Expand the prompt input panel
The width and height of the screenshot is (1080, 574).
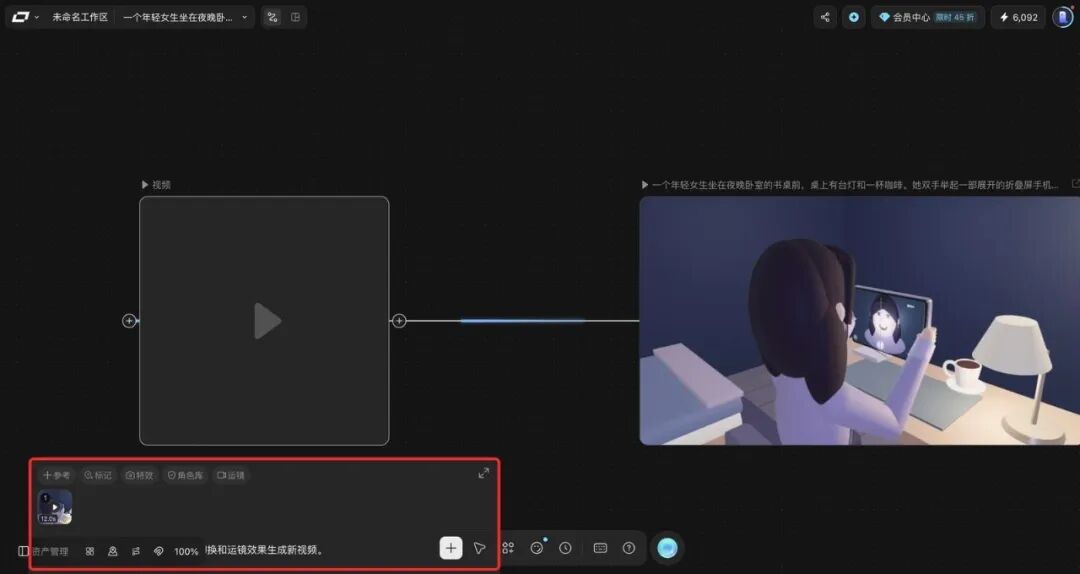pyautogui.click(x=484, y=473)
